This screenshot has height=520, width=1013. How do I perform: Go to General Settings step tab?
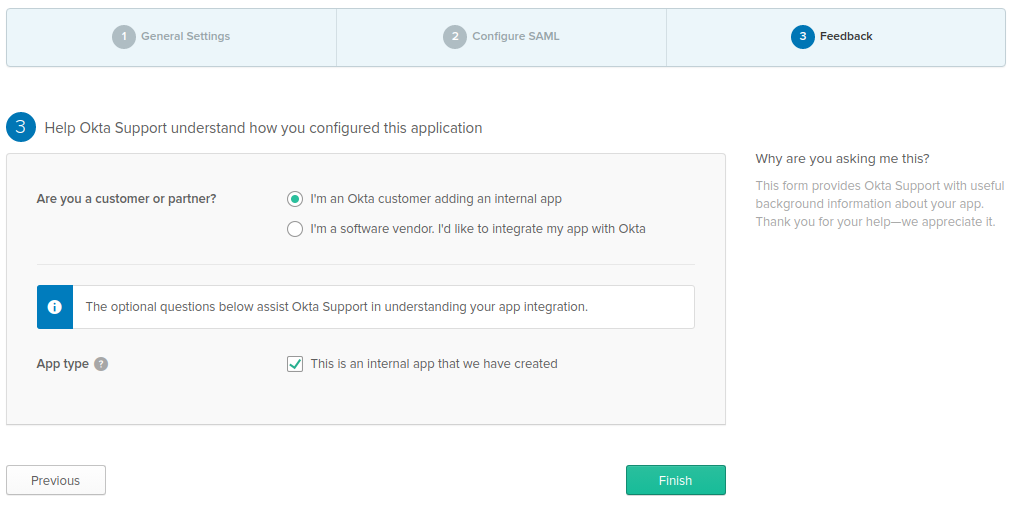pyautogui.click(x=171, y=37)
